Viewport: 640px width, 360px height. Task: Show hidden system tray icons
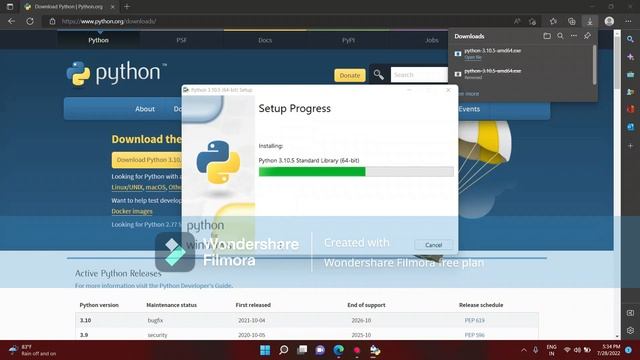point(524,350)
